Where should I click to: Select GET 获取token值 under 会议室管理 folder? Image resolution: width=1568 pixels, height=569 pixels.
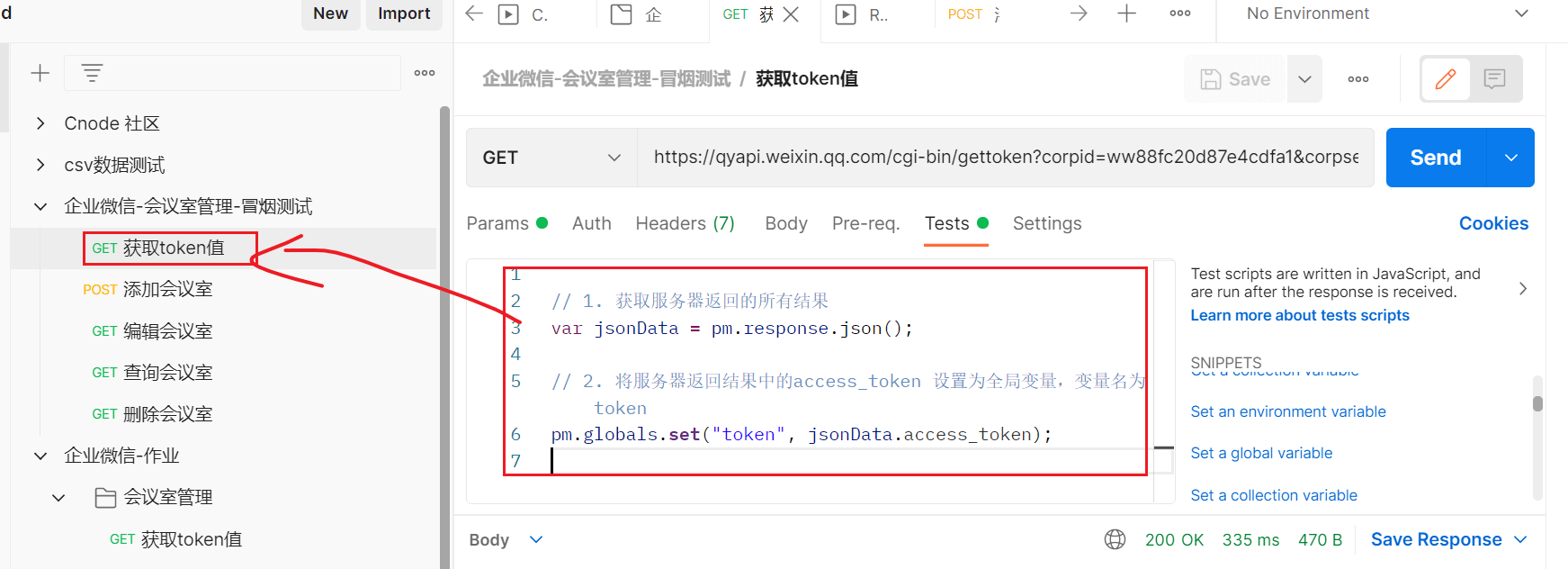(175, 539)
